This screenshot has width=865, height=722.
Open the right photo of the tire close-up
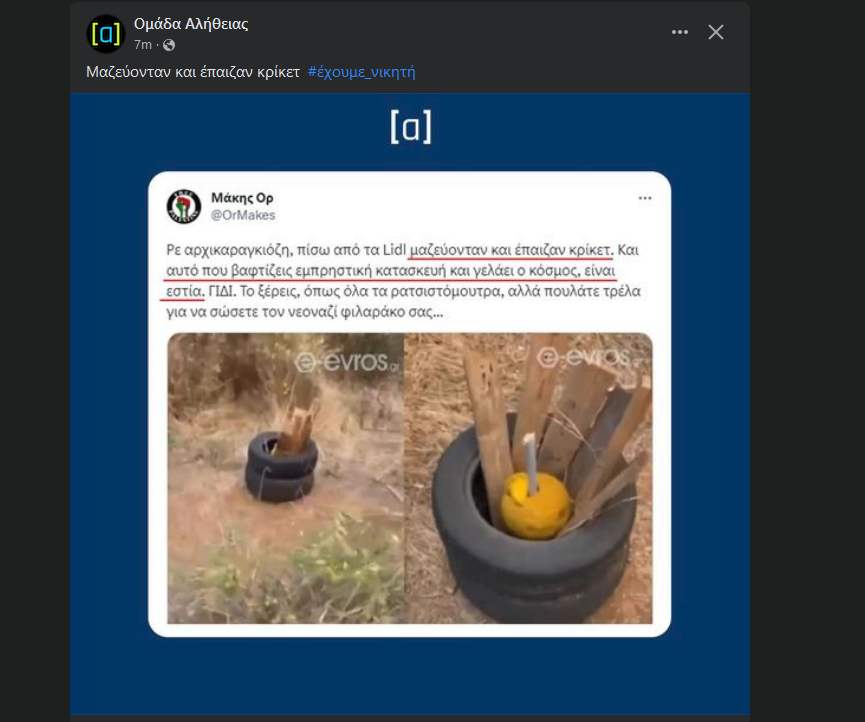coord(528,478)
